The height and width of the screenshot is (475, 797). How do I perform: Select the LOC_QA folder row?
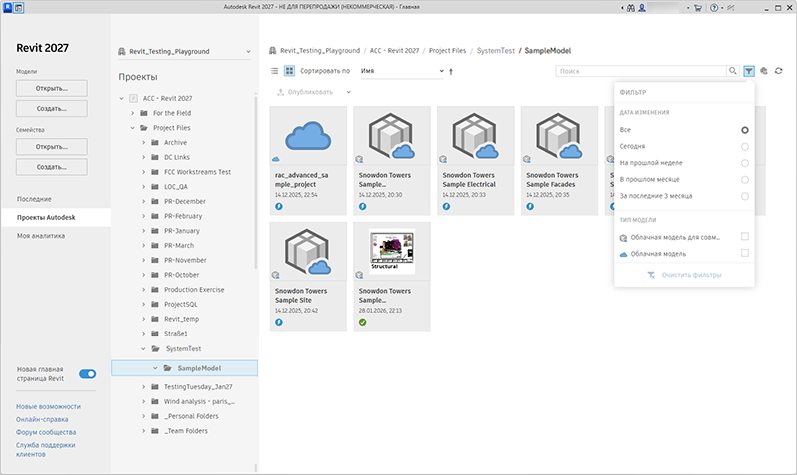click(185, 187)
